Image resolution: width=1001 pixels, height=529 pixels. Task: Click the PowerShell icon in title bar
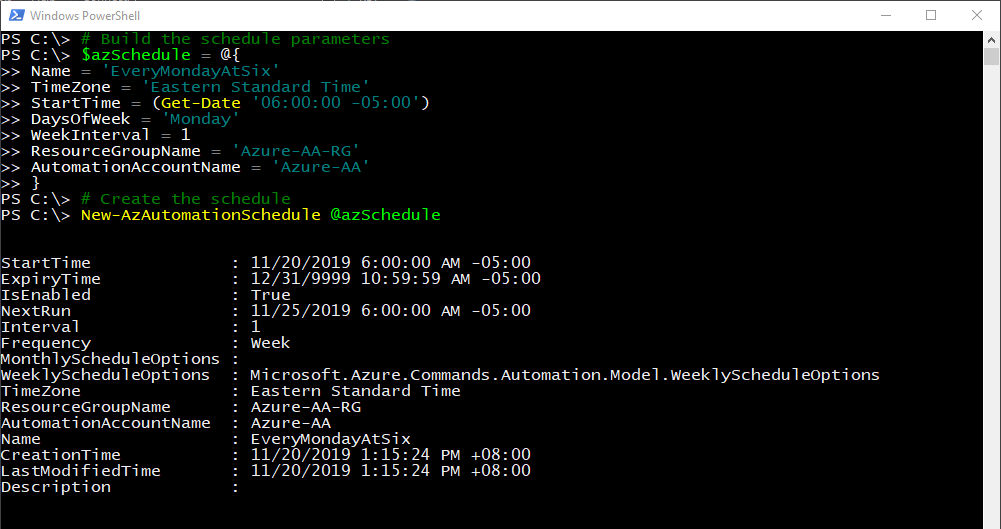click(15, 15)
